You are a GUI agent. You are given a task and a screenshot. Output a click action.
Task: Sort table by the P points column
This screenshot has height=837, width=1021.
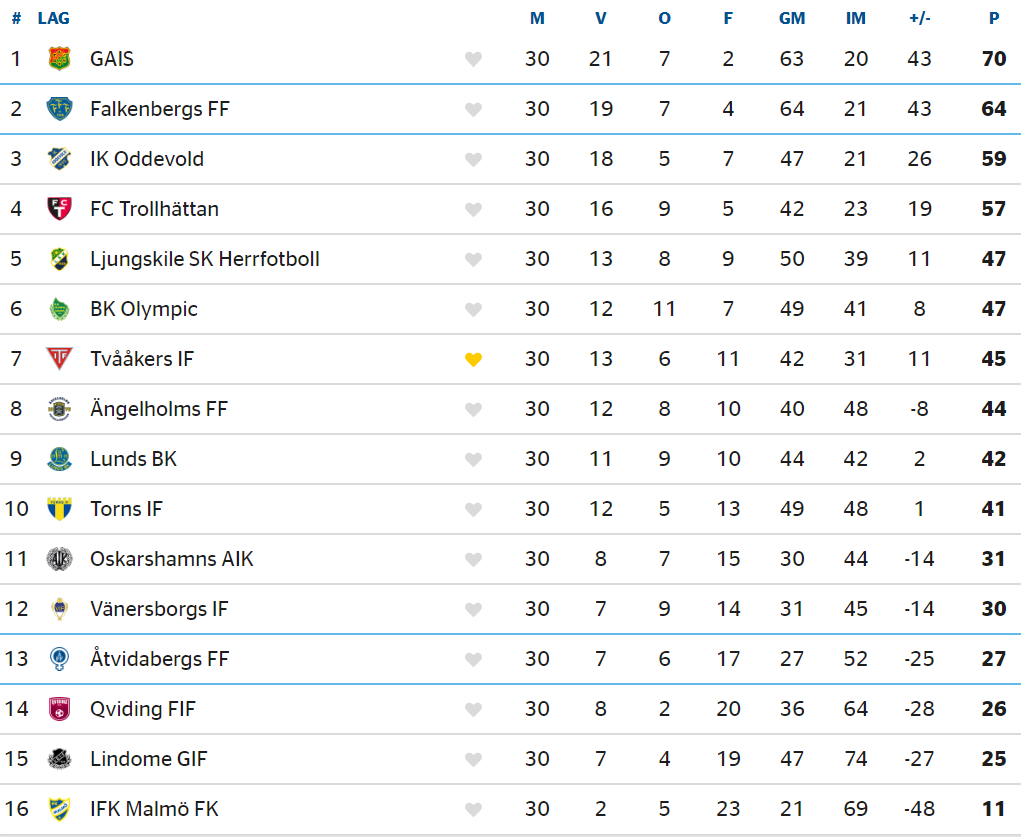click(x=994, y=18)
